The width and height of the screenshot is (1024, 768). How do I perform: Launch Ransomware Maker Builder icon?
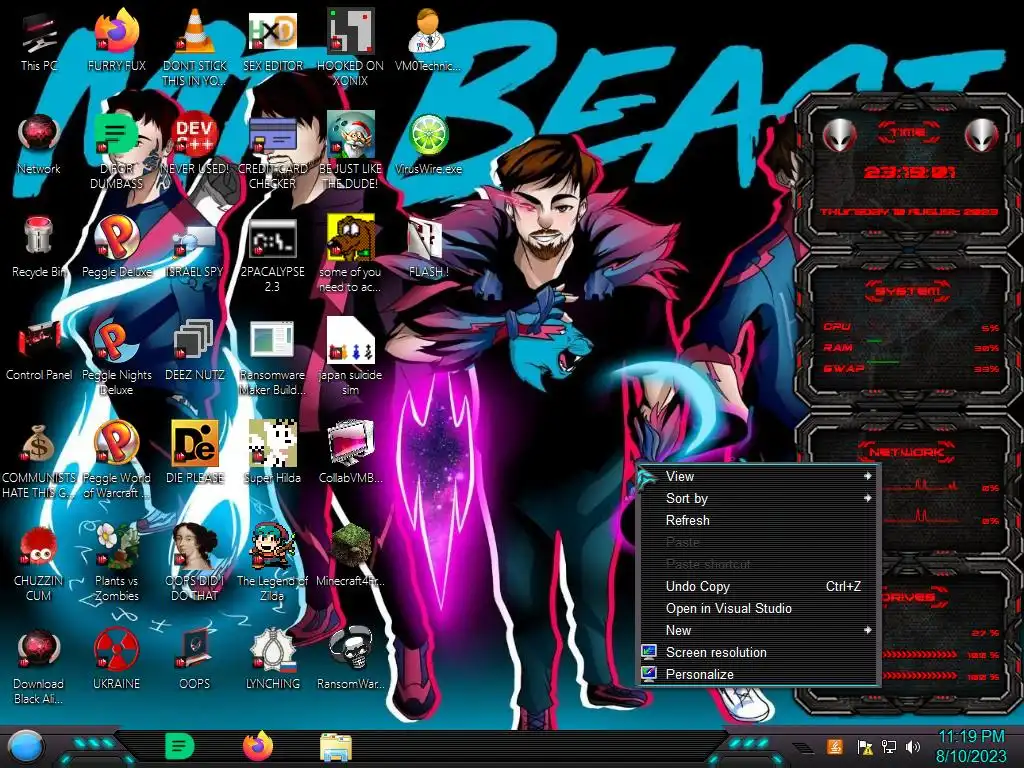(273, 358)
